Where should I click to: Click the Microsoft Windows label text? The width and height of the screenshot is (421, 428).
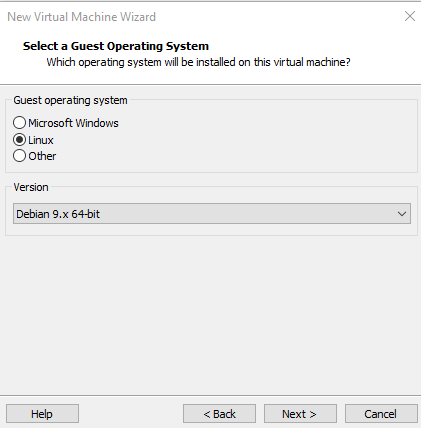coord(73,123)
